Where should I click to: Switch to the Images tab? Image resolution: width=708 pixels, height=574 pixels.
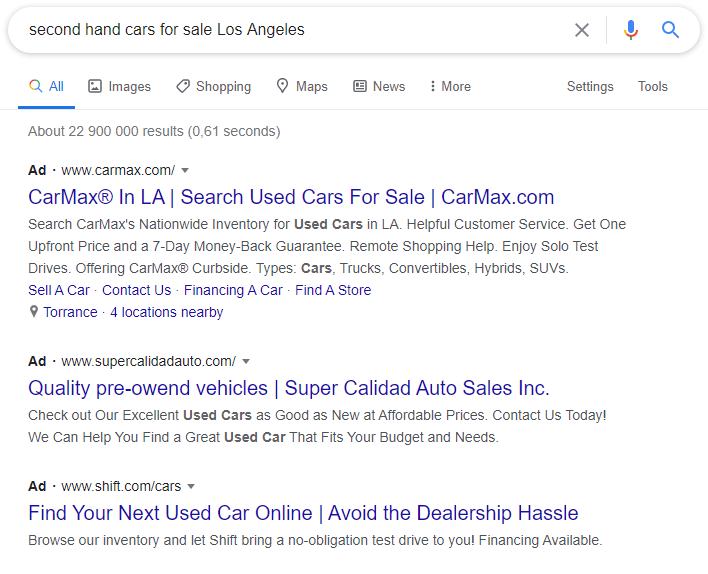click(119, 86)
